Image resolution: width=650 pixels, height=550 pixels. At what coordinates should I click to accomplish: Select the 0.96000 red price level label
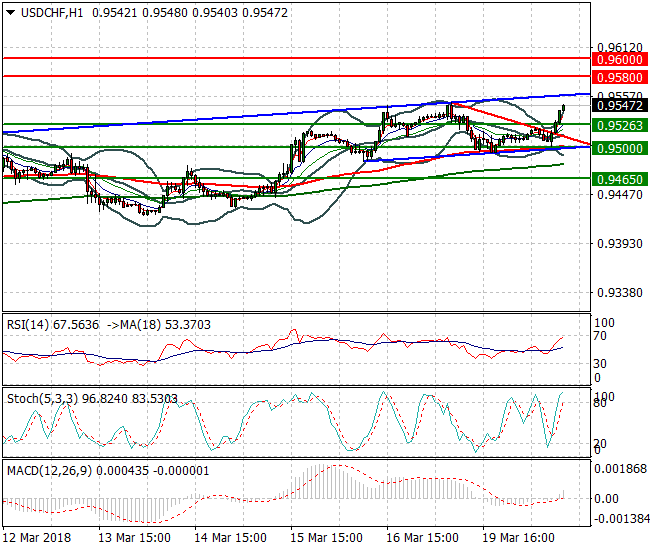coord(620,60)
